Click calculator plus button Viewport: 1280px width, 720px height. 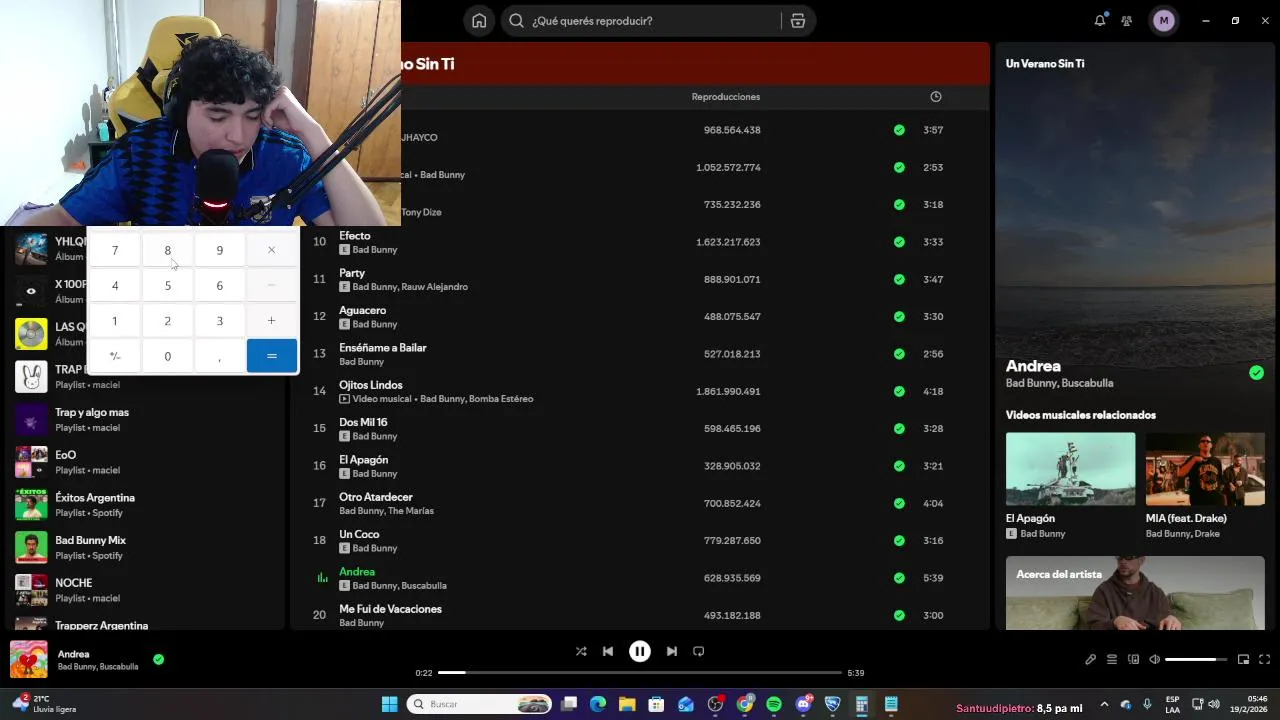[x=271, y=321]
